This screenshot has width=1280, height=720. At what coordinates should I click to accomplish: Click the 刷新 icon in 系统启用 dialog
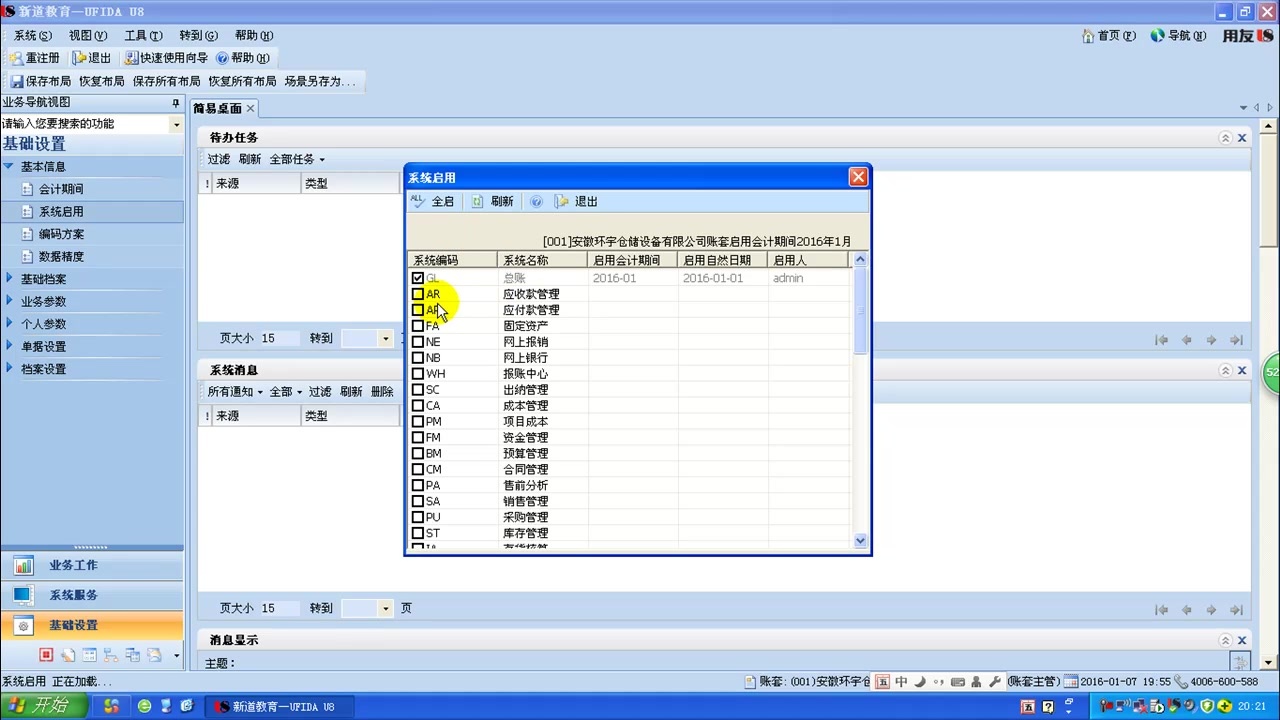tap(478, 201)
